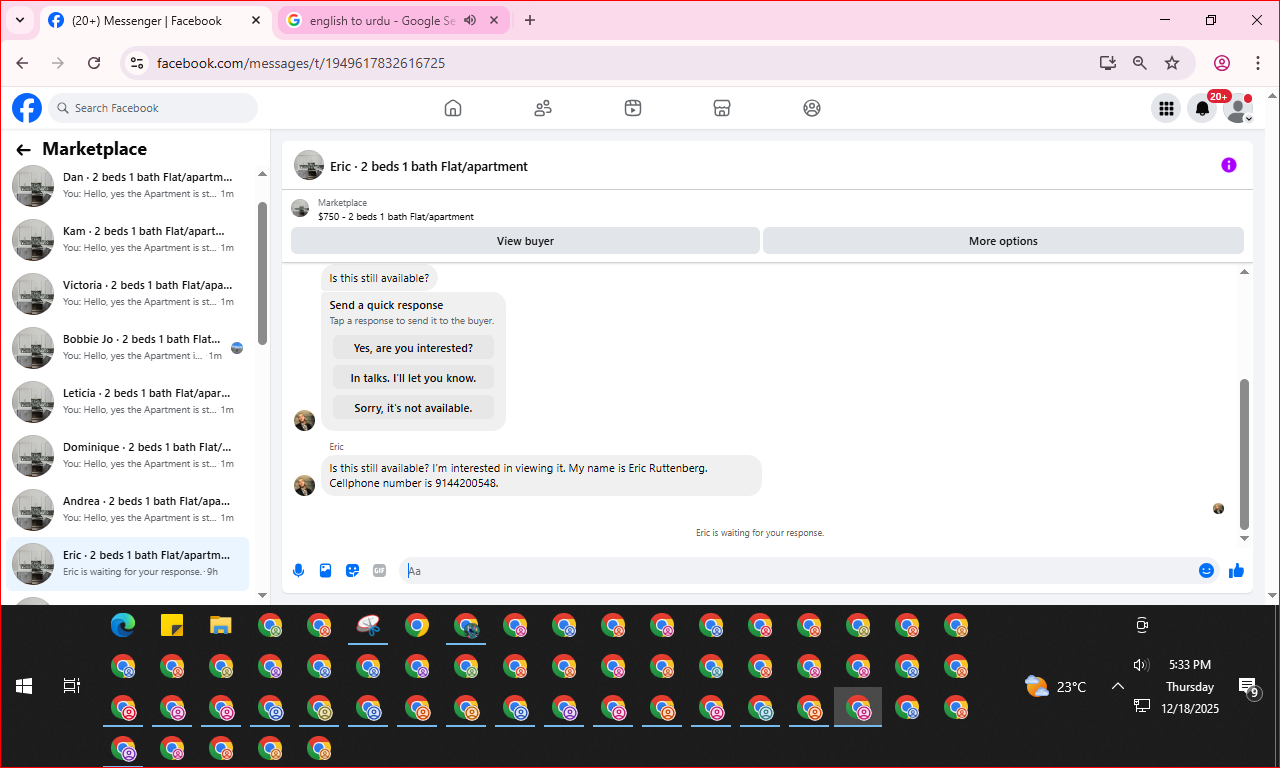Viewport: 1280px width, 768px height.
Task: Open File Explorer from the taskbar
Action: pos(221,626)
